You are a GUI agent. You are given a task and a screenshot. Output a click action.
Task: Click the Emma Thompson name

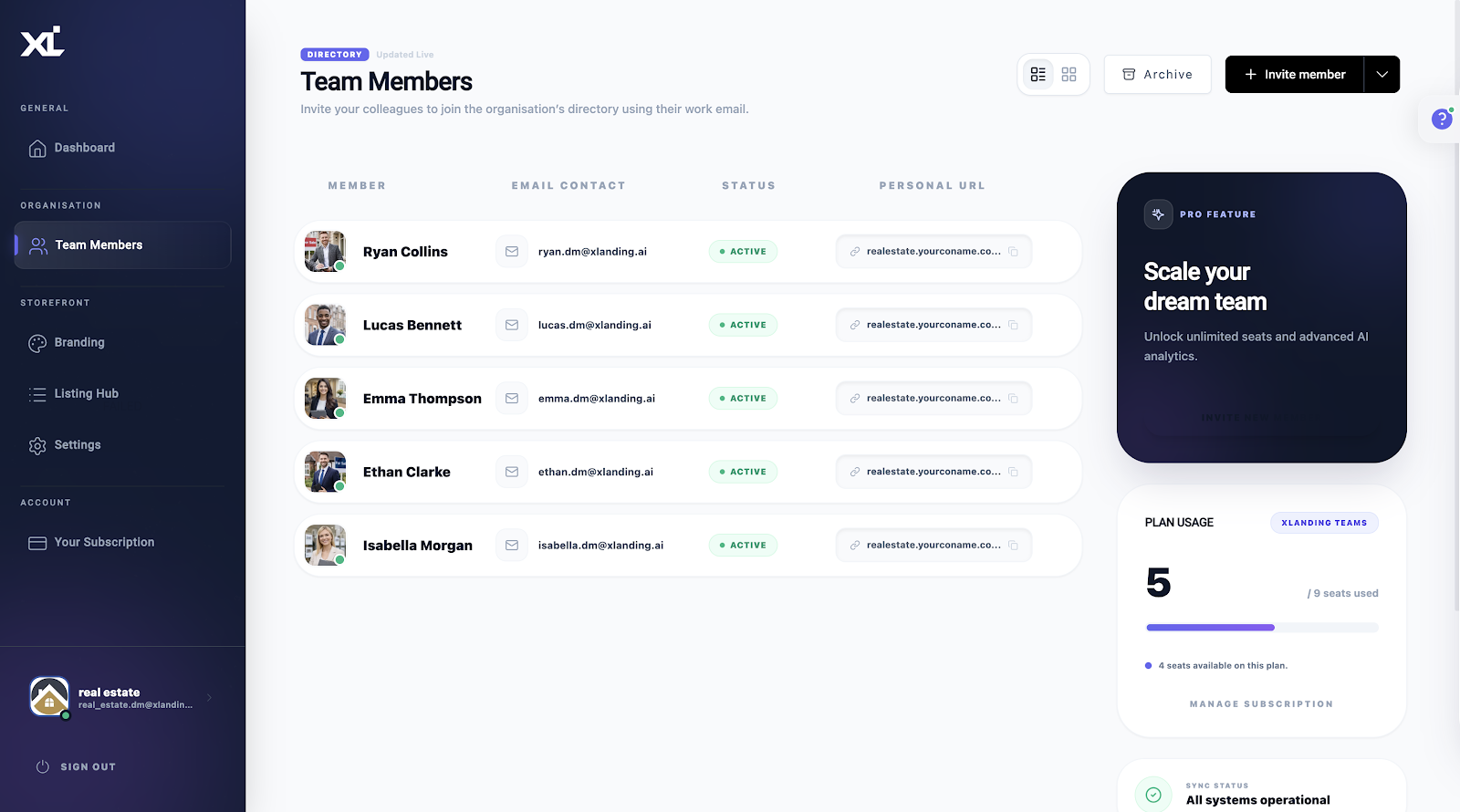[422, 399]
